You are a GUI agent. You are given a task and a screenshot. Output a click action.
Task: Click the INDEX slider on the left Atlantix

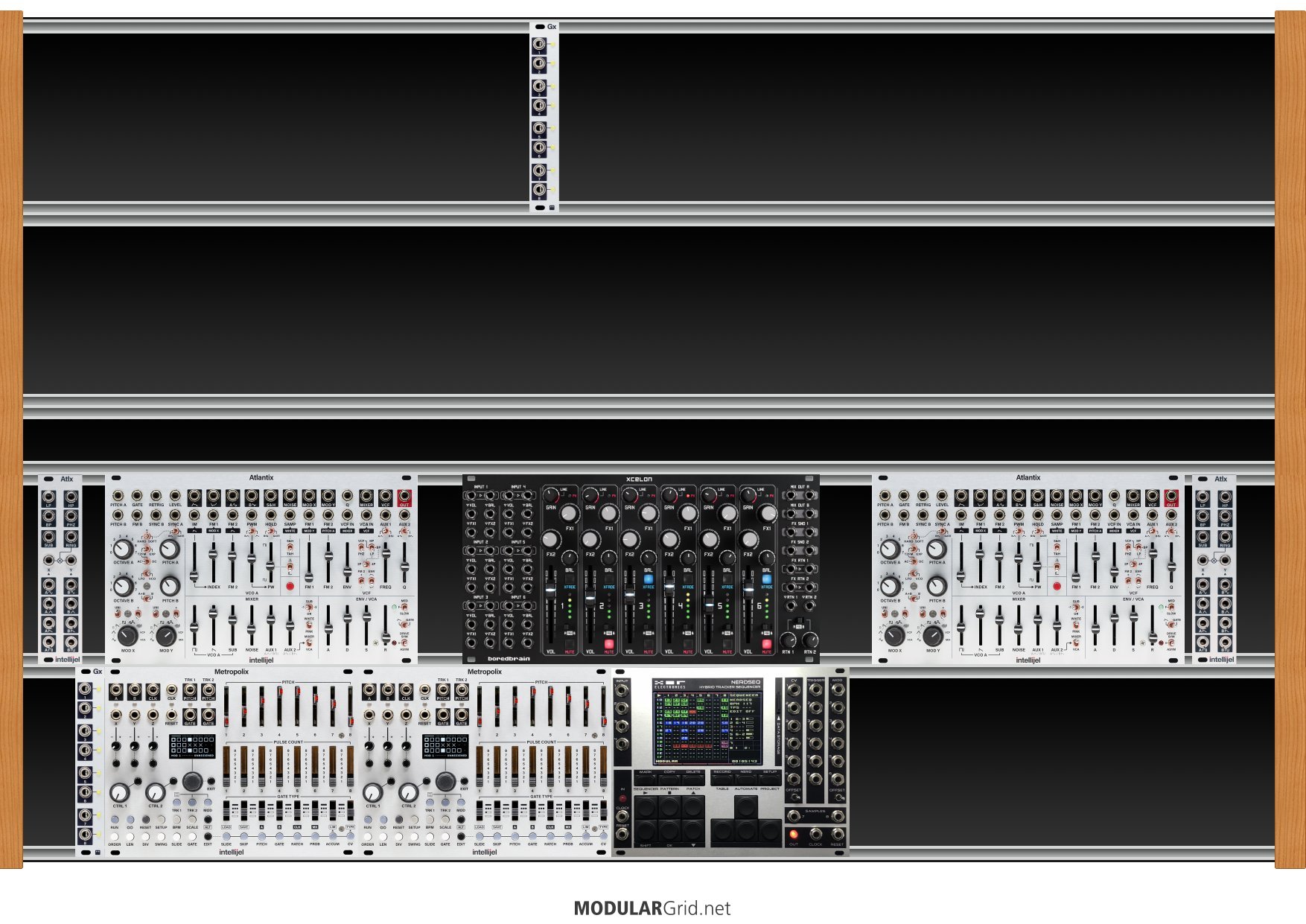213,562
